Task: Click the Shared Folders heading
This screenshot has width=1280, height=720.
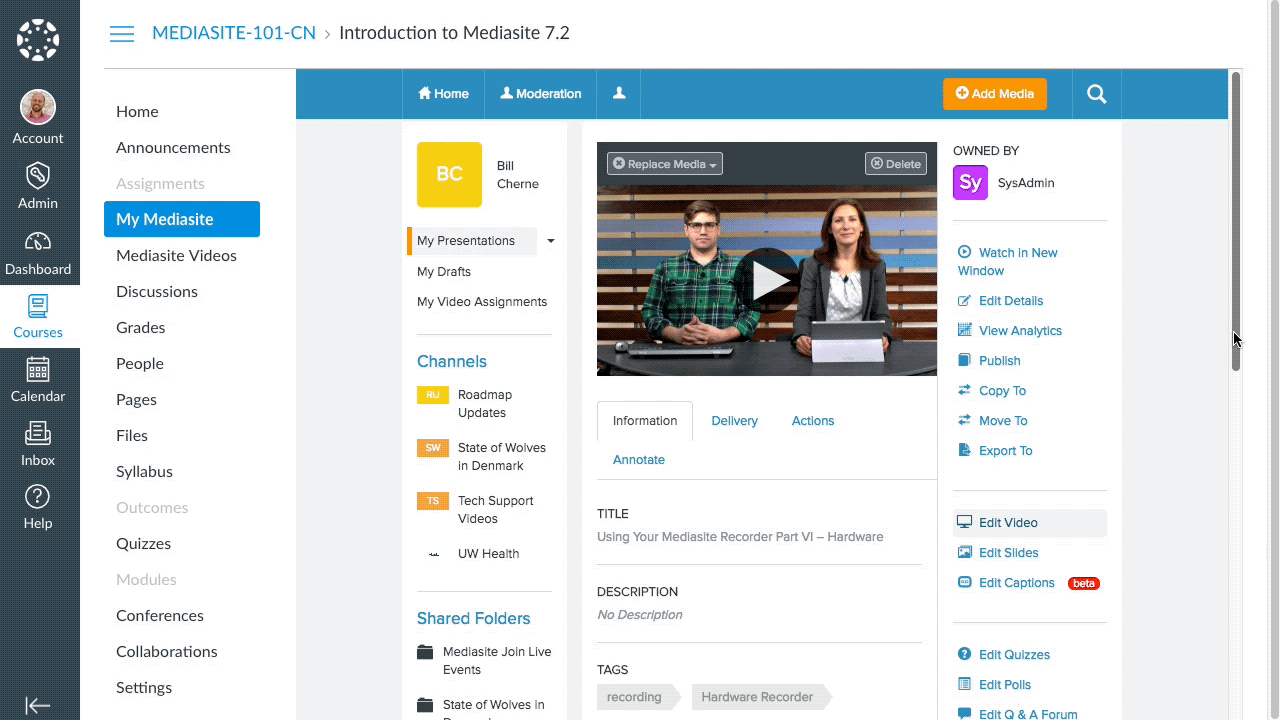Action: [474, 619]
